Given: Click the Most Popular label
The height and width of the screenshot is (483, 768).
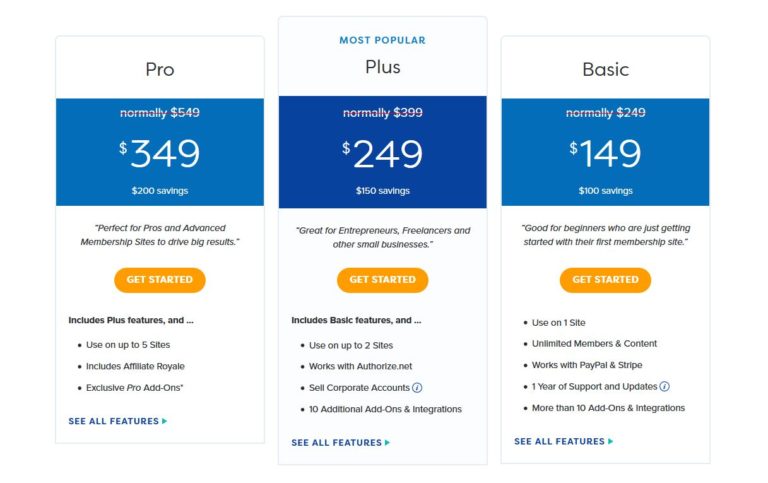Looking at the screenshot, I should point(382,41).
